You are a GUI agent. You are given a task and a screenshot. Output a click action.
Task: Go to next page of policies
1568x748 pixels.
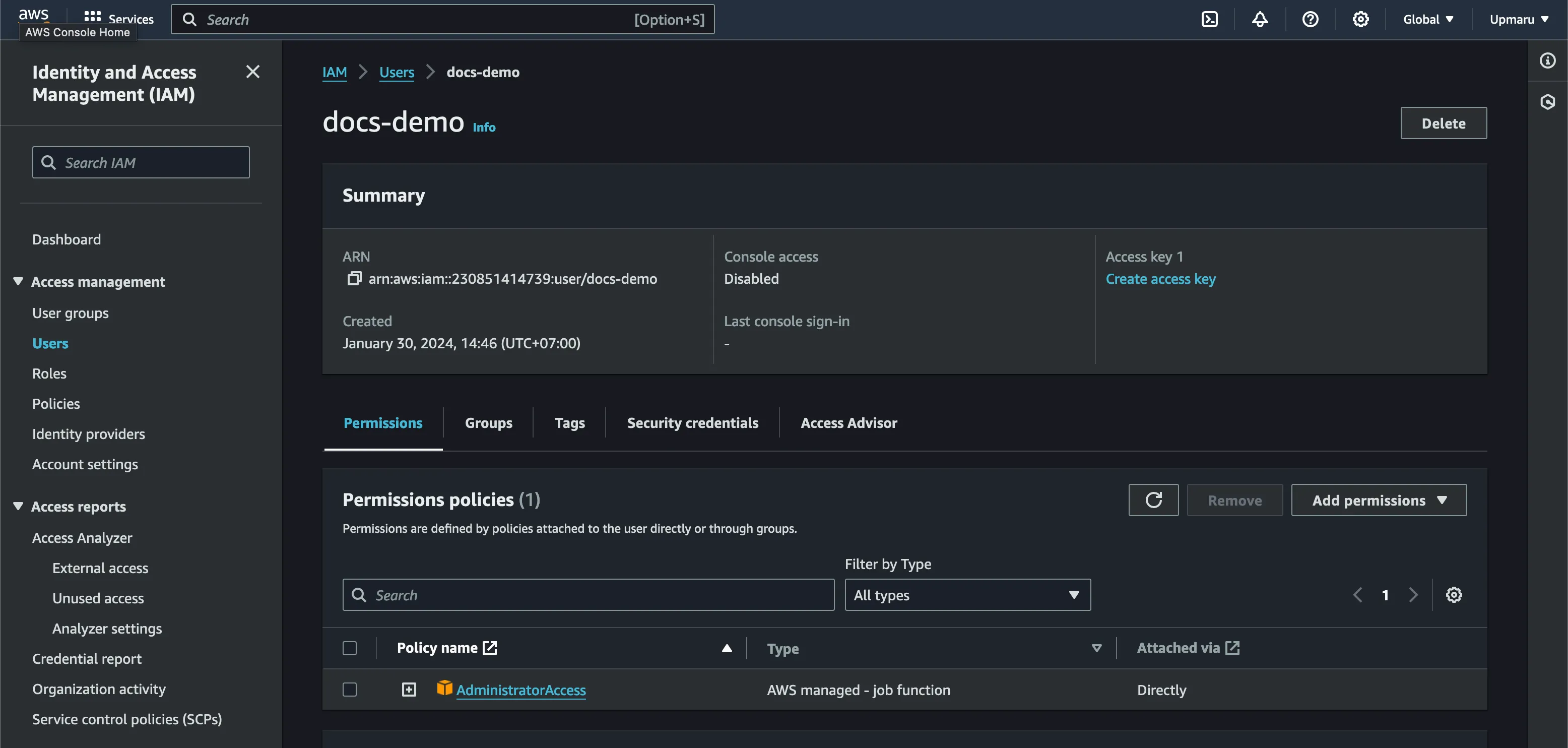tap(1413, 594)
